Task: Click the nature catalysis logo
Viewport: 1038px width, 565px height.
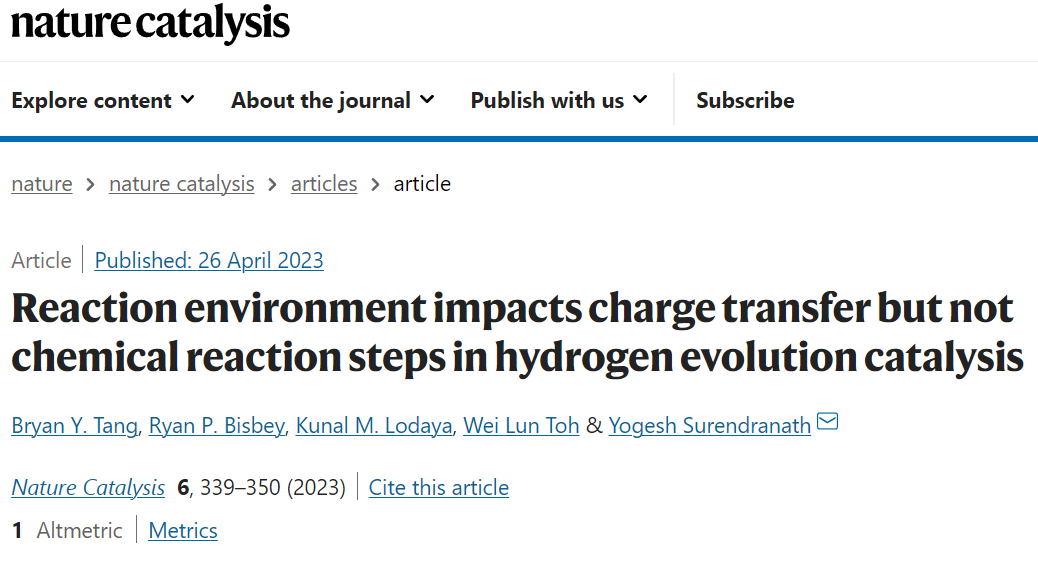Action: [150, 23]
